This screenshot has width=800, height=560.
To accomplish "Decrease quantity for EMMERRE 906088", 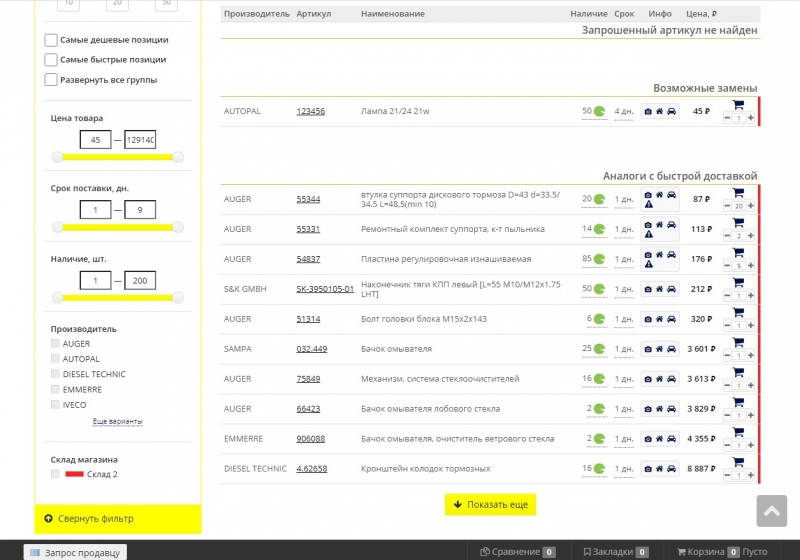I will [x=727, y=445].
